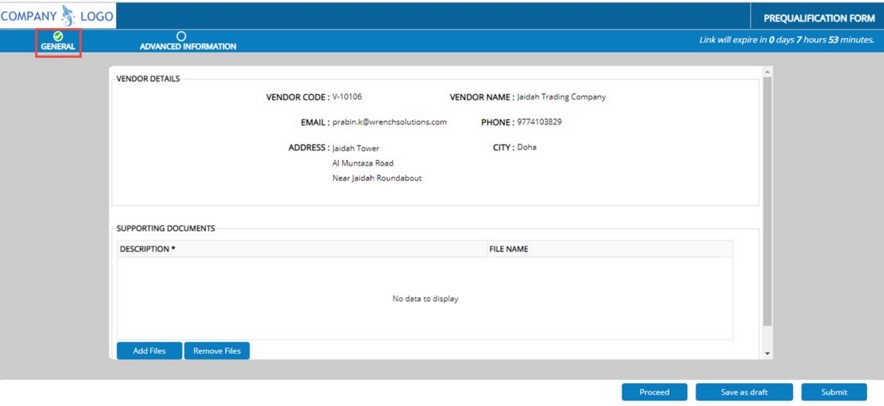Click the Add Files button
This screenshot has height=406, width=884.
point(149,351)
